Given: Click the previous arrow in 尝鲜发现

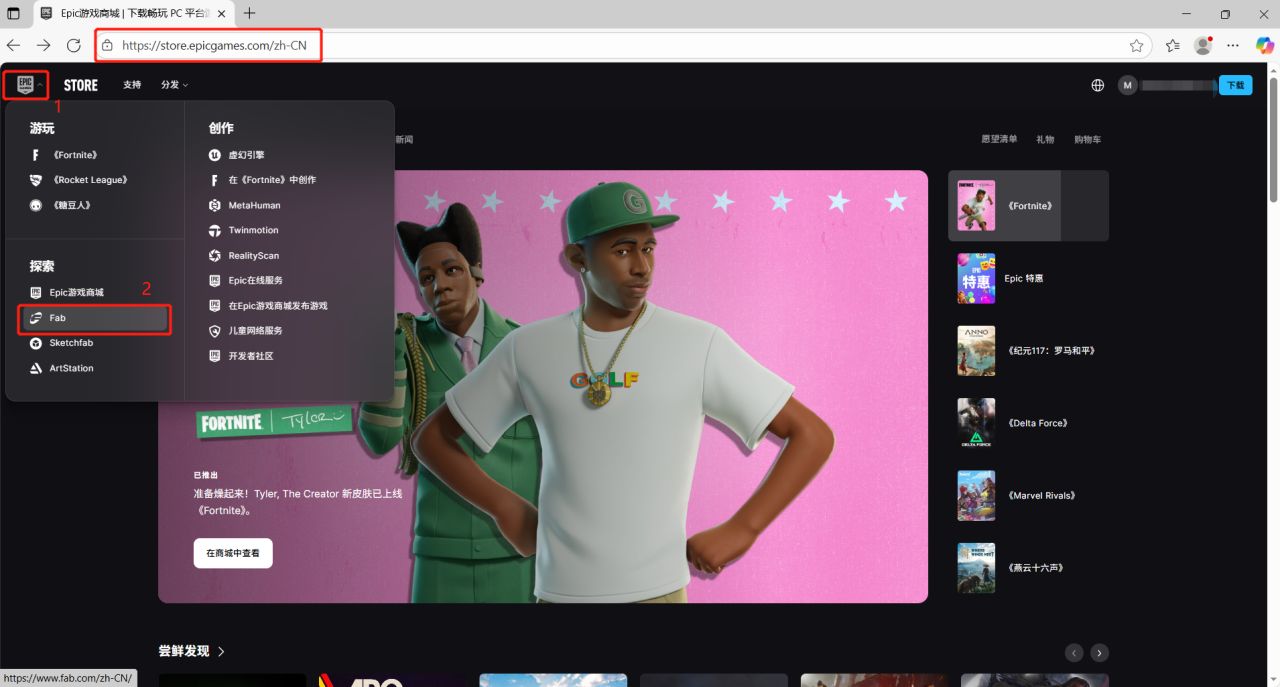Looking at the screenshot, I should pos(1074,653).
